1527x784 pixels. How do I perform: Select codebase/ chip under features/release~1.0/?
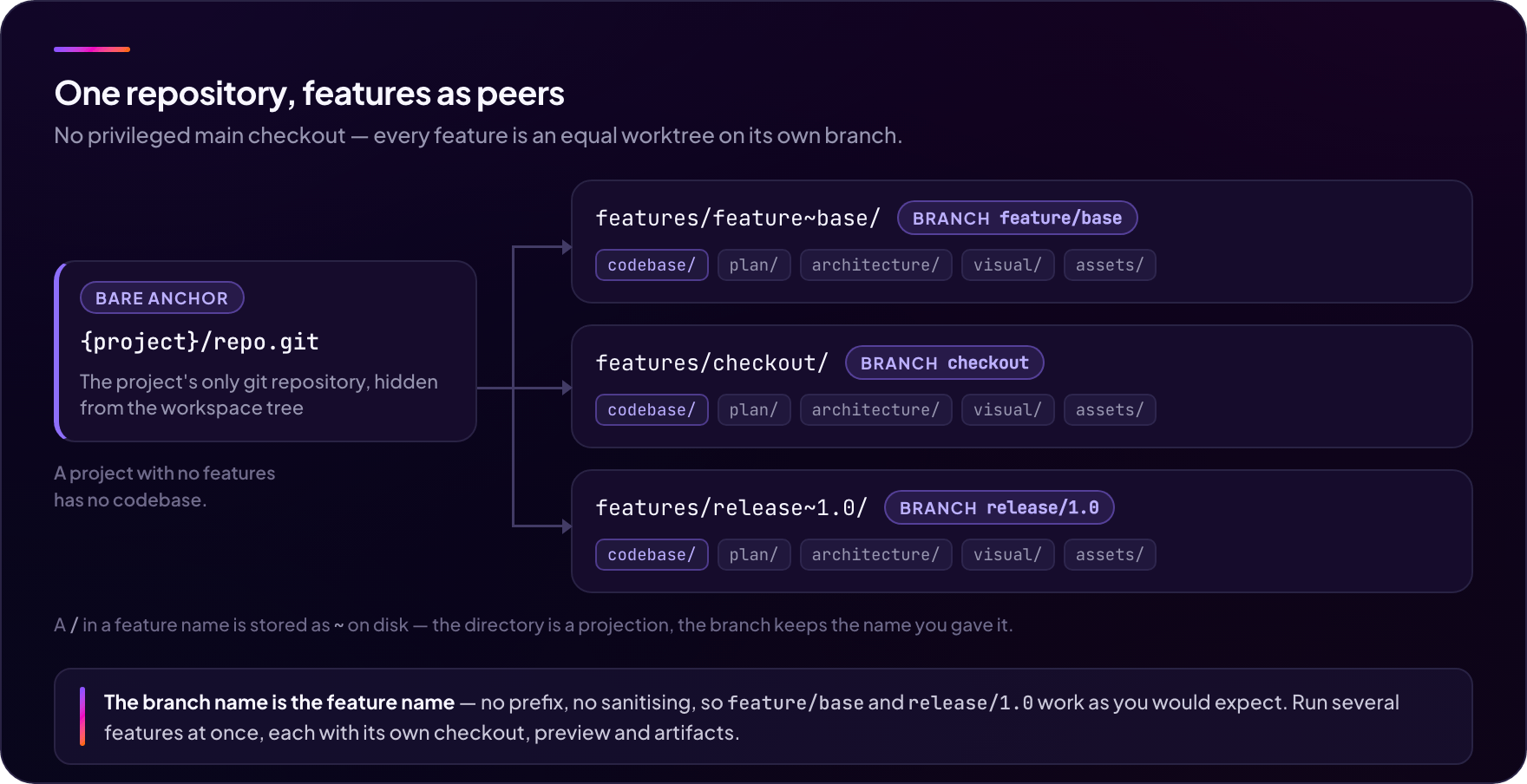pyautogui.click(x=652, y=555)
